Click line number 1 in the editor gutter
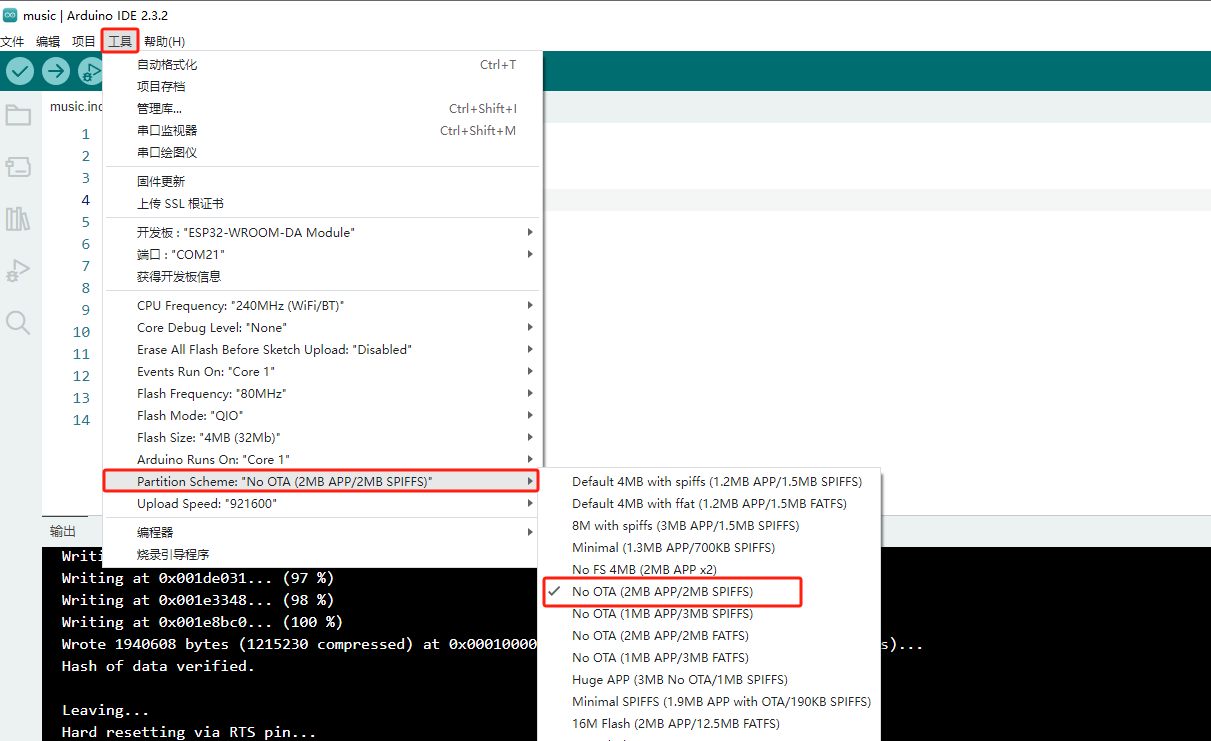 [85, 134]
